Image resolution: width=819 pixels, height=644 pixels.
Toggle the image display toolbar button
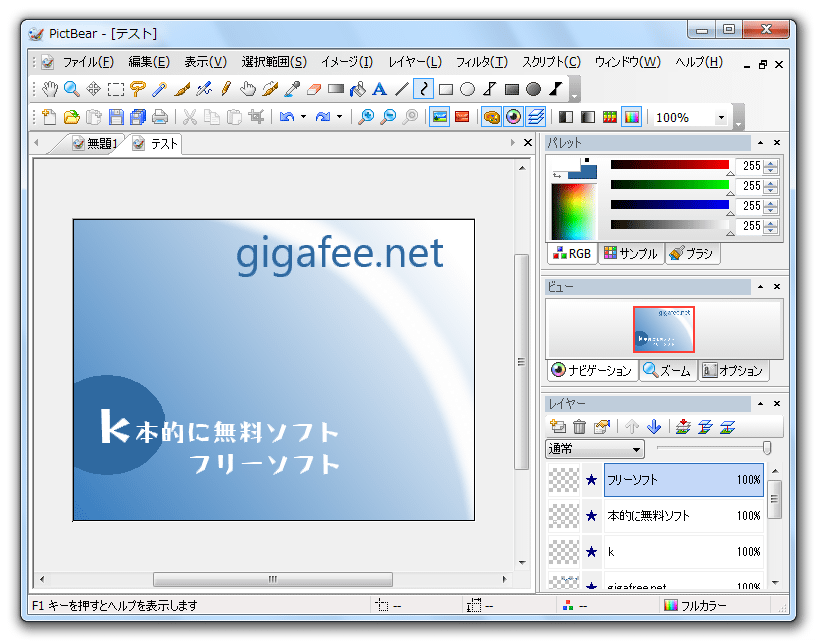[x=440, y=117]
